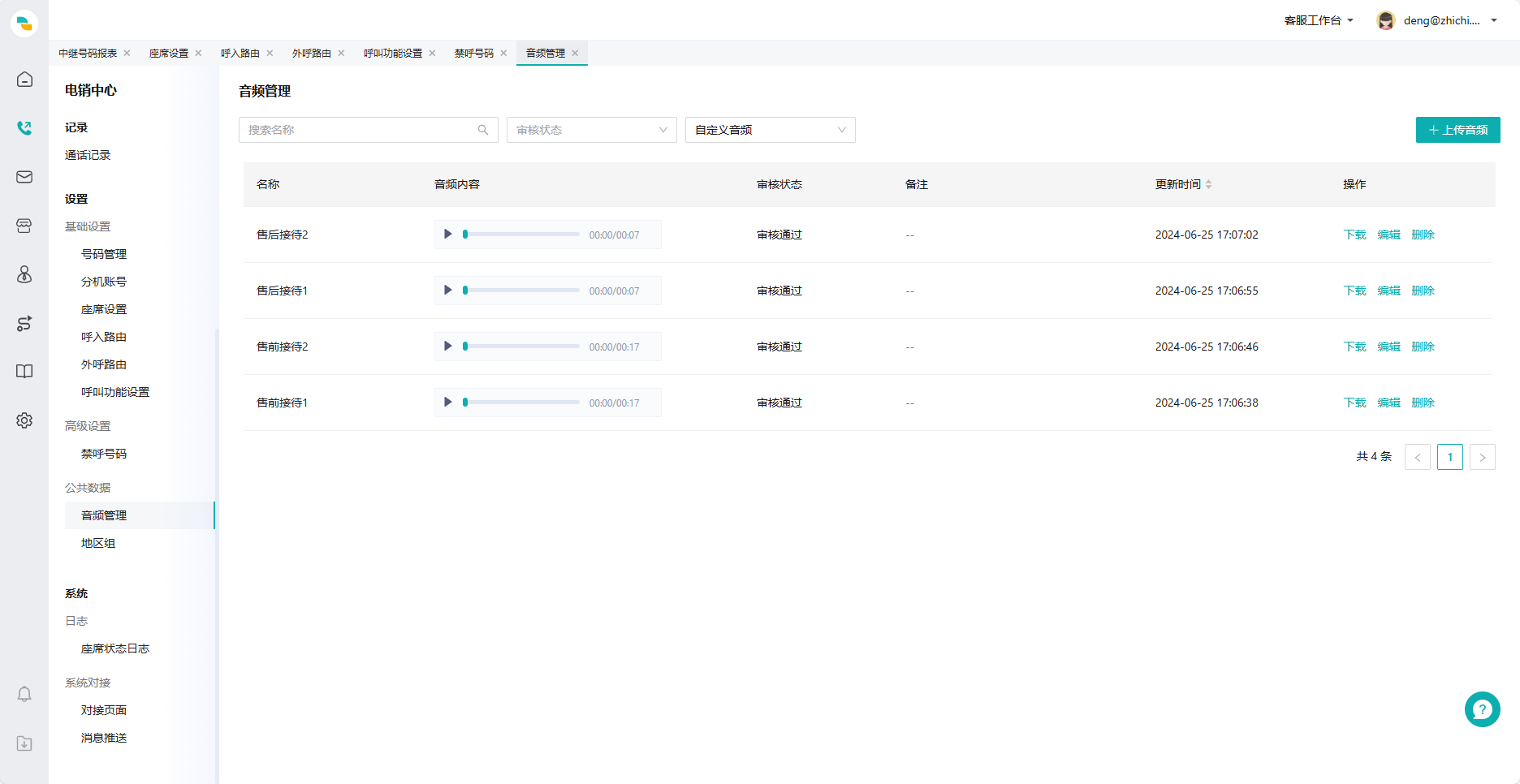Open the 审核状态 filter dropdown
Image resolution: width=1520 pixels, height=784 pixels.
592,130
